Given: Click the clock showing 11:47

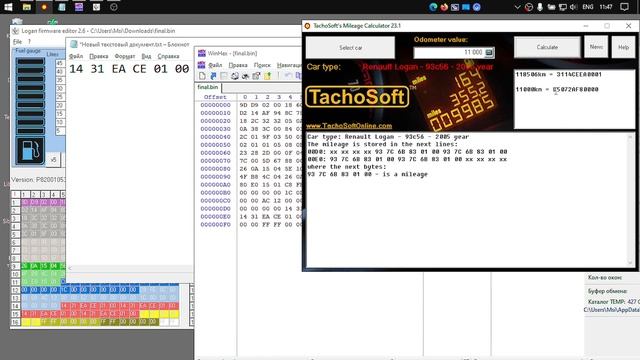Looking at the screenshot, I should pos(606,7).
